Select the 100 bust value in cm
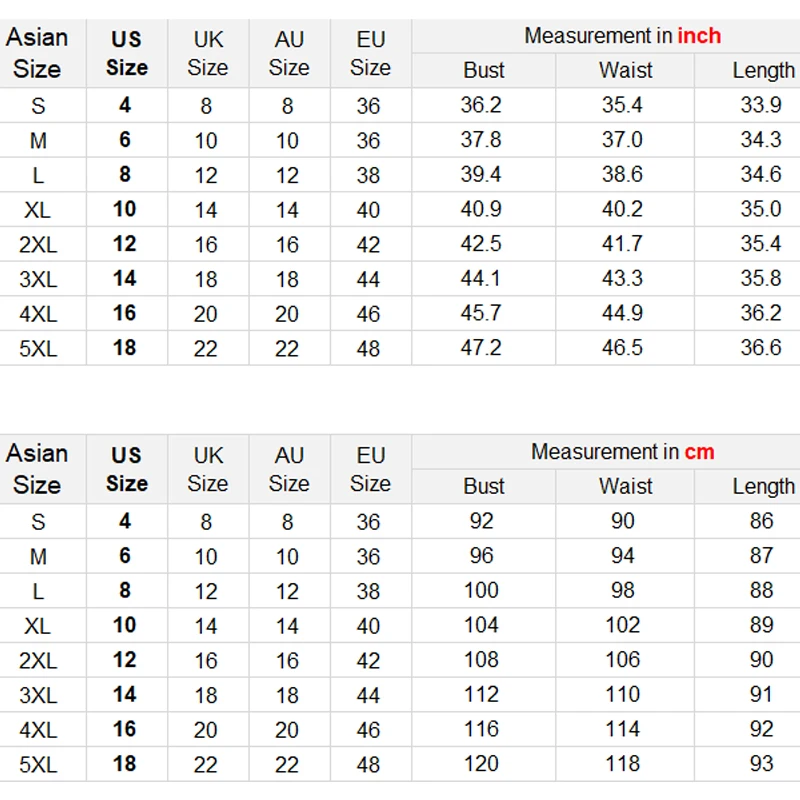This screenshot has height=800, width=800. 481,590
